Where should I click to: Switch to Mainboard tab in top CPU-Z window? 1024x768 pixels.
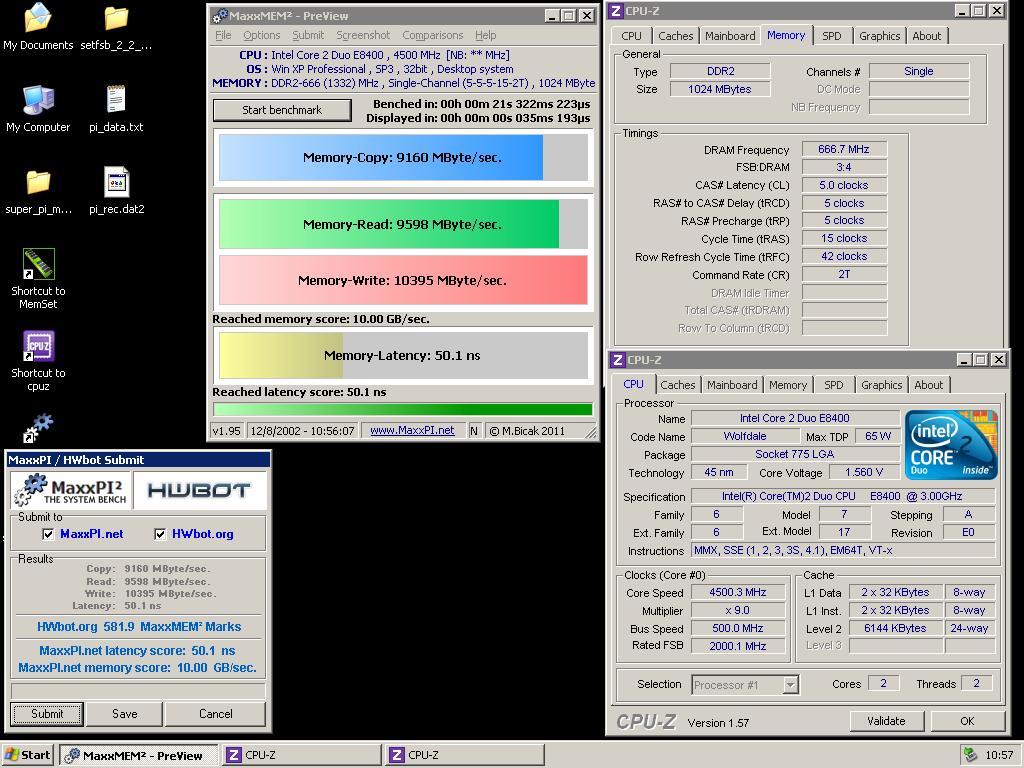(x=730, y=36)
